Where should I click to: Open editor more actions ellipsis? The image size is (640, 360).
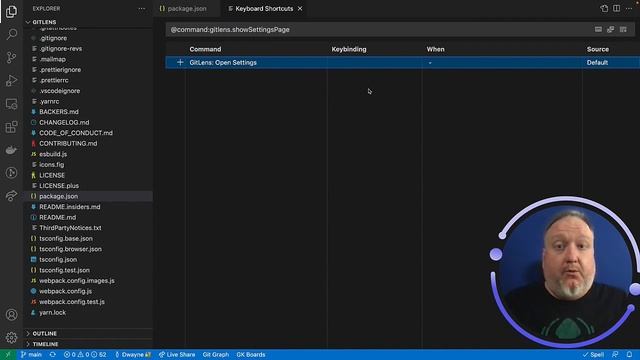click(x=629, y=9)
